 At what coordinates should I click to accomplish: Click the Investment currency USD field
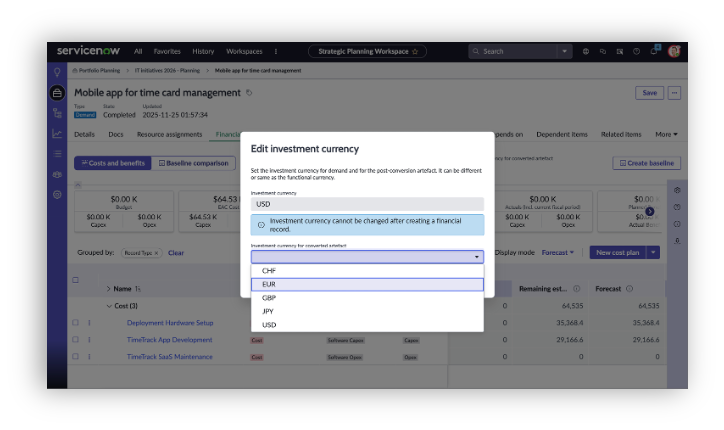(367, 204)
